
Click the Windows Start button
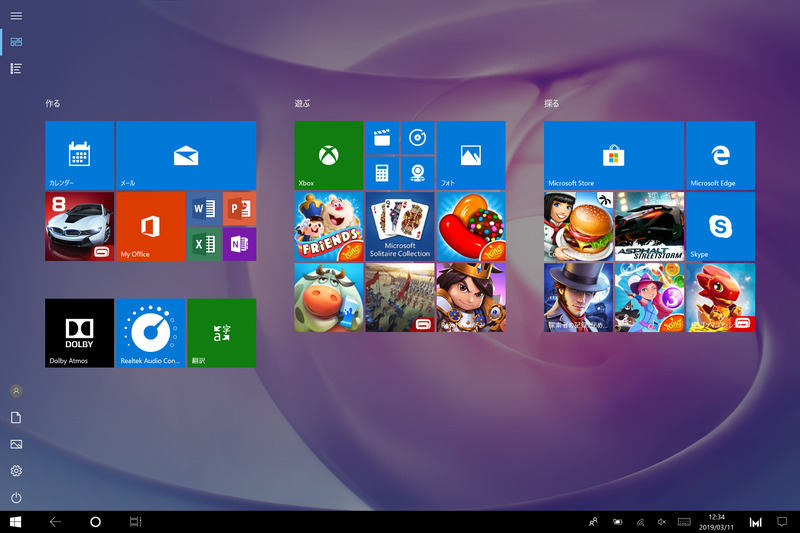coord(15,522)
